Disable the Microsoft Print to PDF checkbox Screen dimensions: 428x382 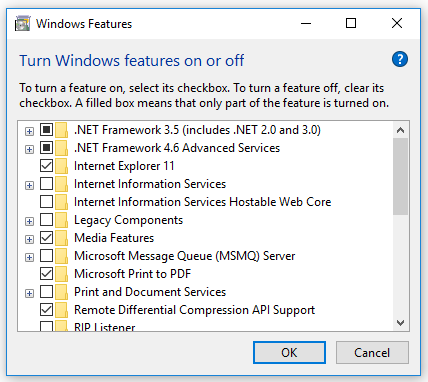[x=46, y=274]
